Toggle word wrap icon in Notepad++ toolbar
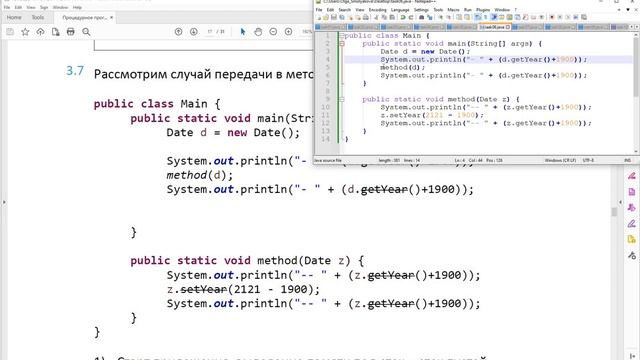640x360 pixels. [x=478, y=17]
